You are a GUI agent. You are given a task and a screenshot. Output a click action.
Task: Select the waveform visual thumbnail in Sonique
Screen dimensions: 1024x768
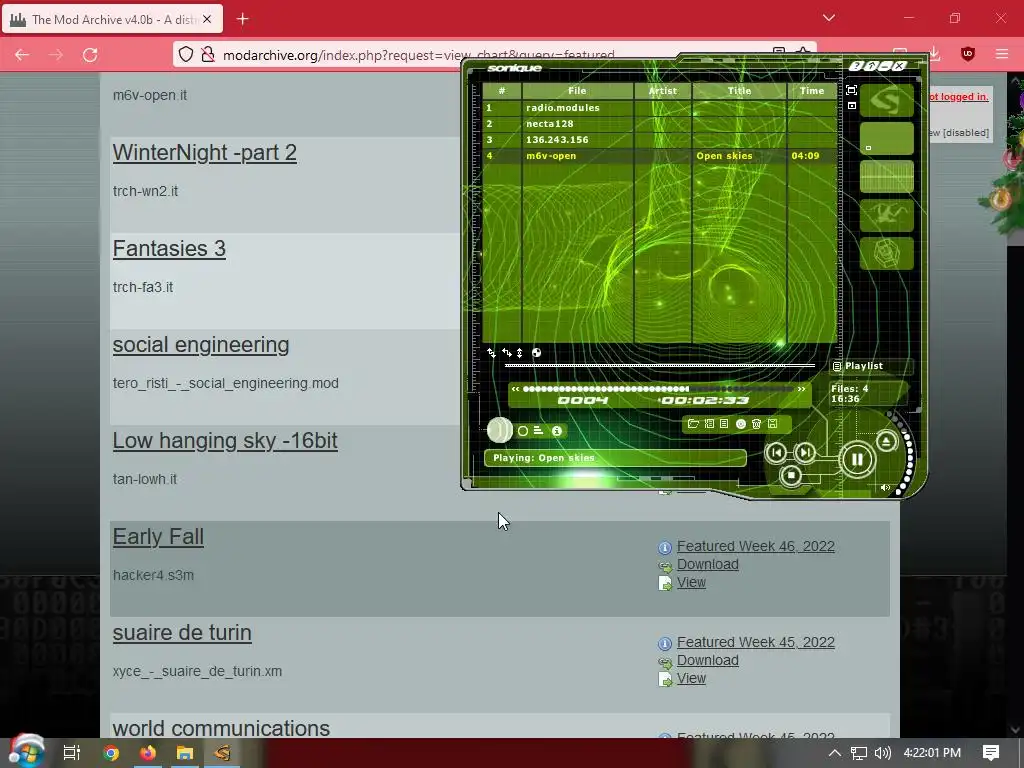(x=887, y=176)
